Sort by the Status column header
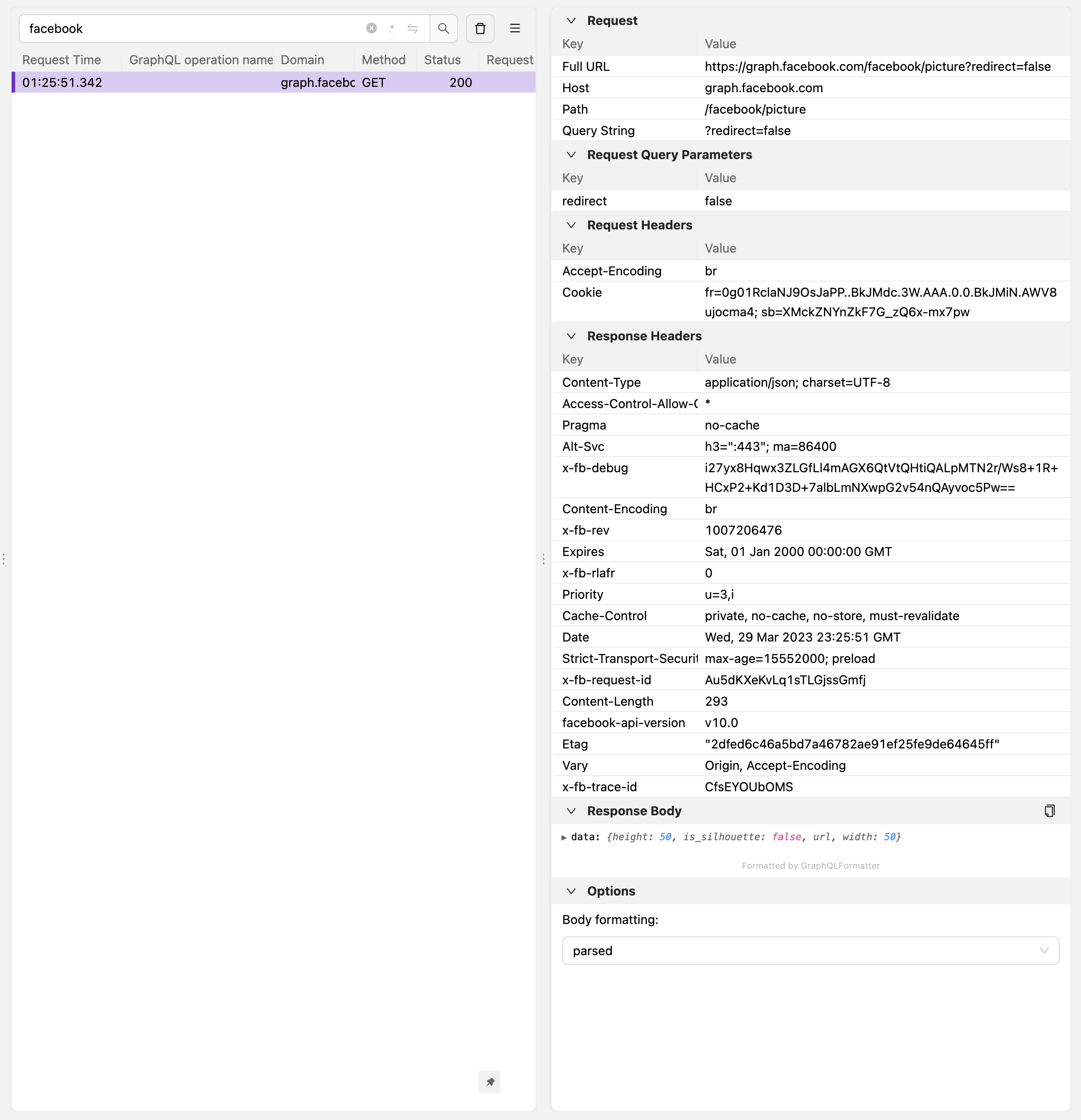Image resolution: width=1081 pixels, height=1120 pixels. click(x=442, y=59)
